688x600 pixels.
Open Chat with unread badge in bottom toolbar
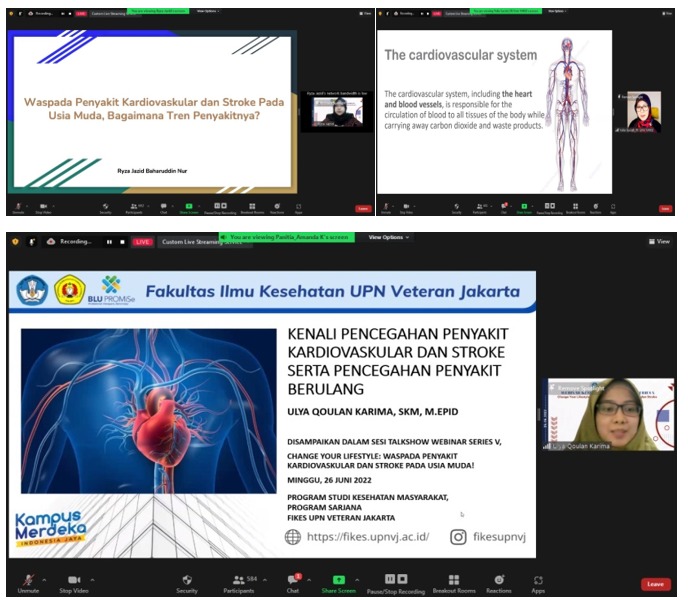point(293,581)
